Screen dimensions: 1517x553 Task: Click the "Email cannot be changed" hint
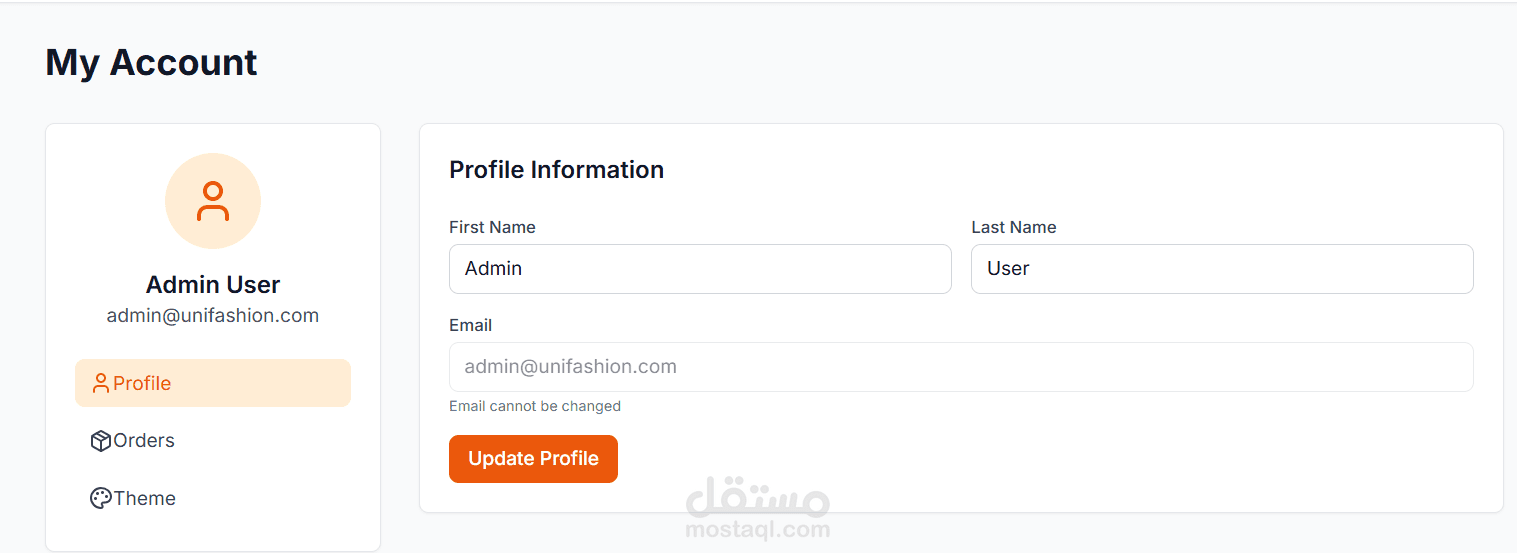[535, 406]
